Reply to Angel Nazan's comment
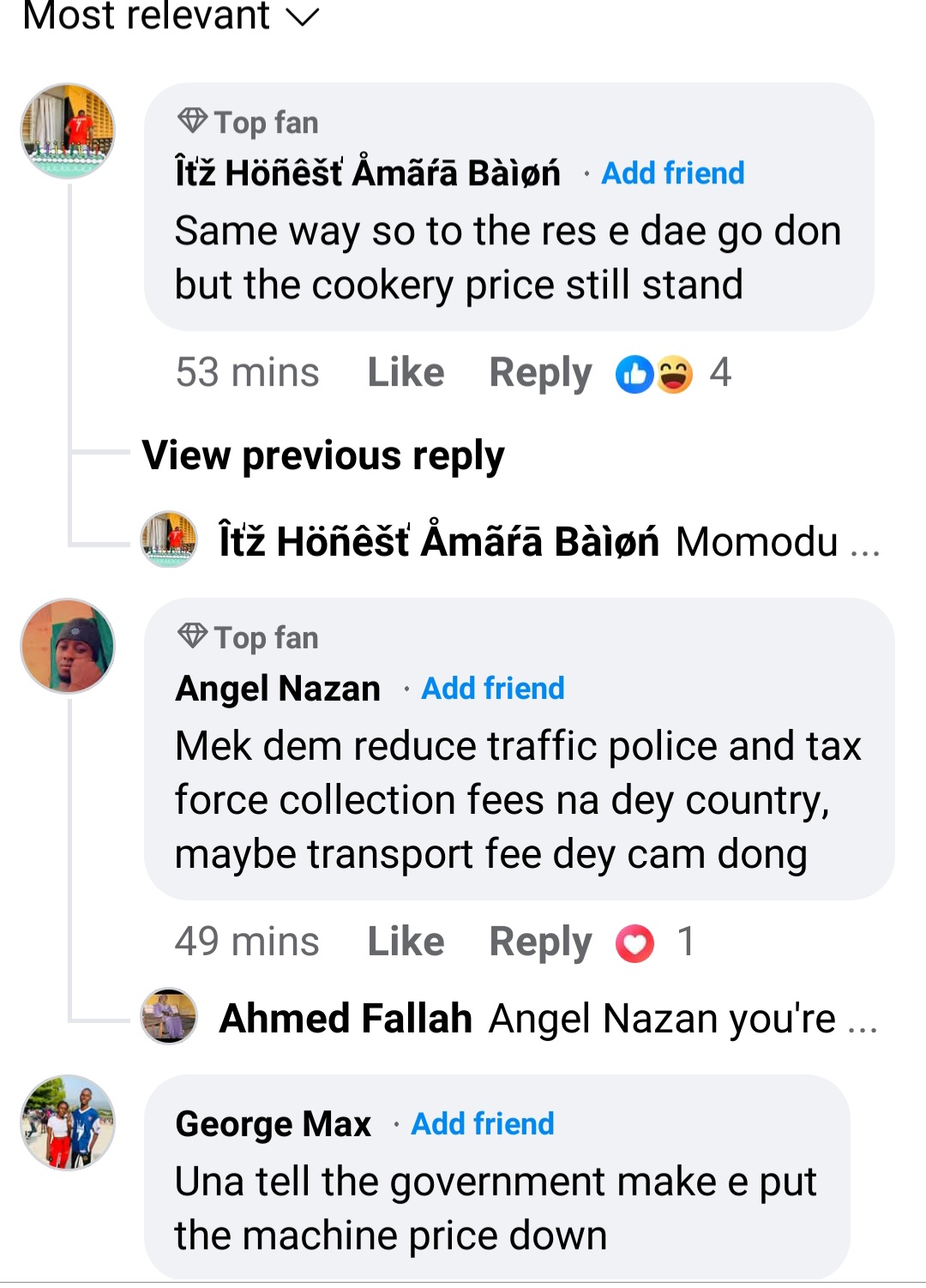 click(540, 942)
